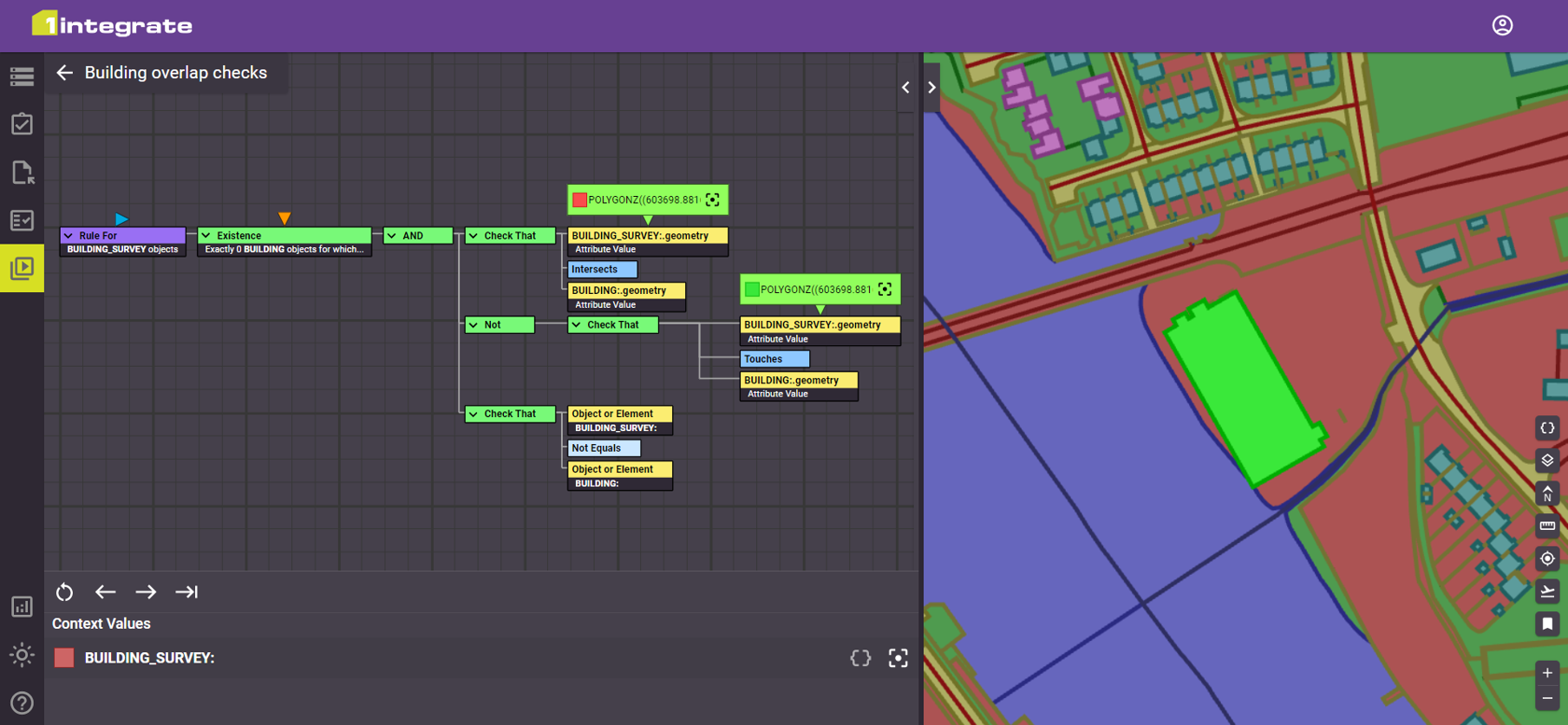Click the user account icon
The image size is (1568, 725).
1502,25
